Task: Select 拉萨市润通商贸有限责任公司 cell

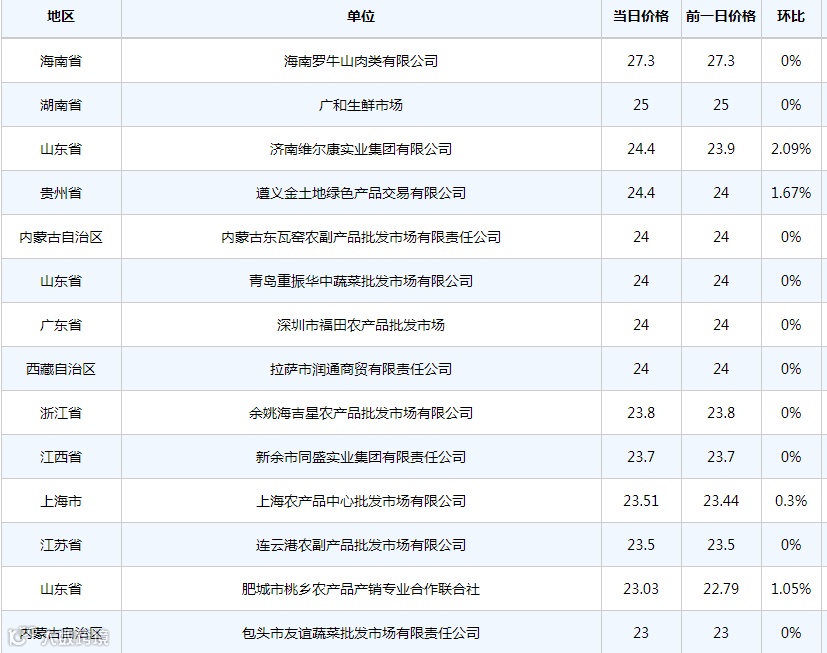Action: pos(361,369)
